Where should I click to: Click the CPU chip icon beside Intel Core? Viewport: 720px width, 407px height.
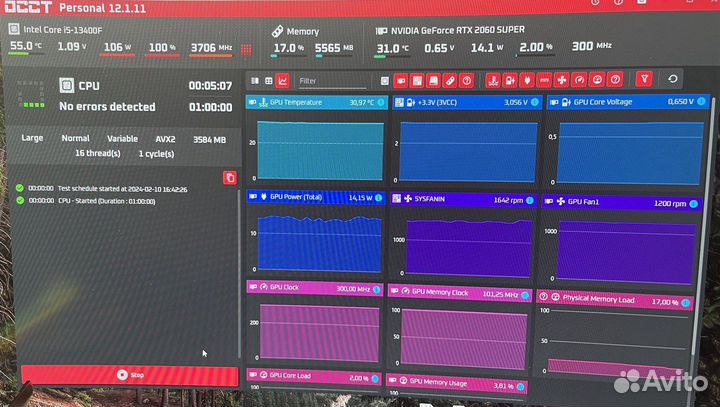point(14,29)
